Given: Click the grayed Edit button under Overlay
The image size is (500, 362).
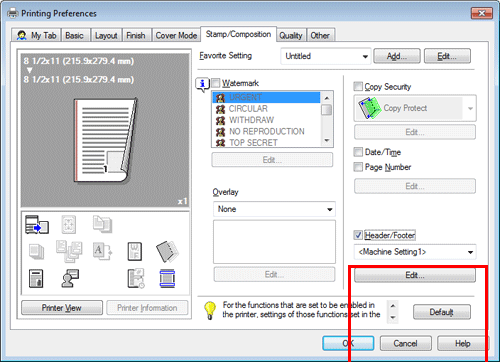Looking at the screenshot, I should 274,274.
